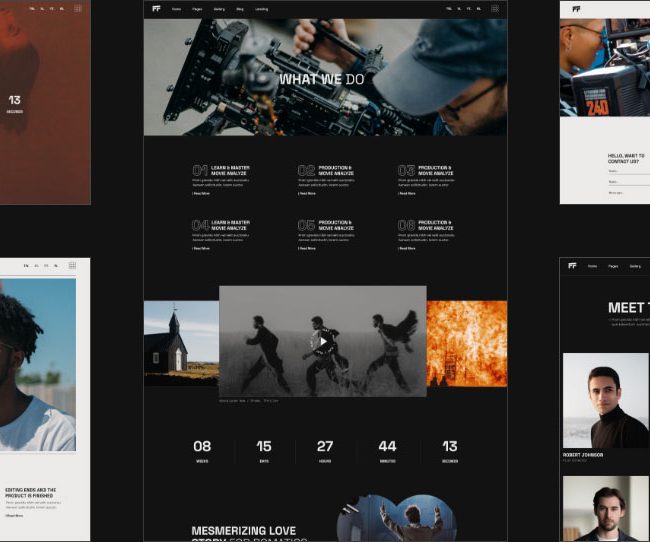Click the MEET heading in the team page
650x542 pixels.
pyautogui.click(x=628, y=308)
